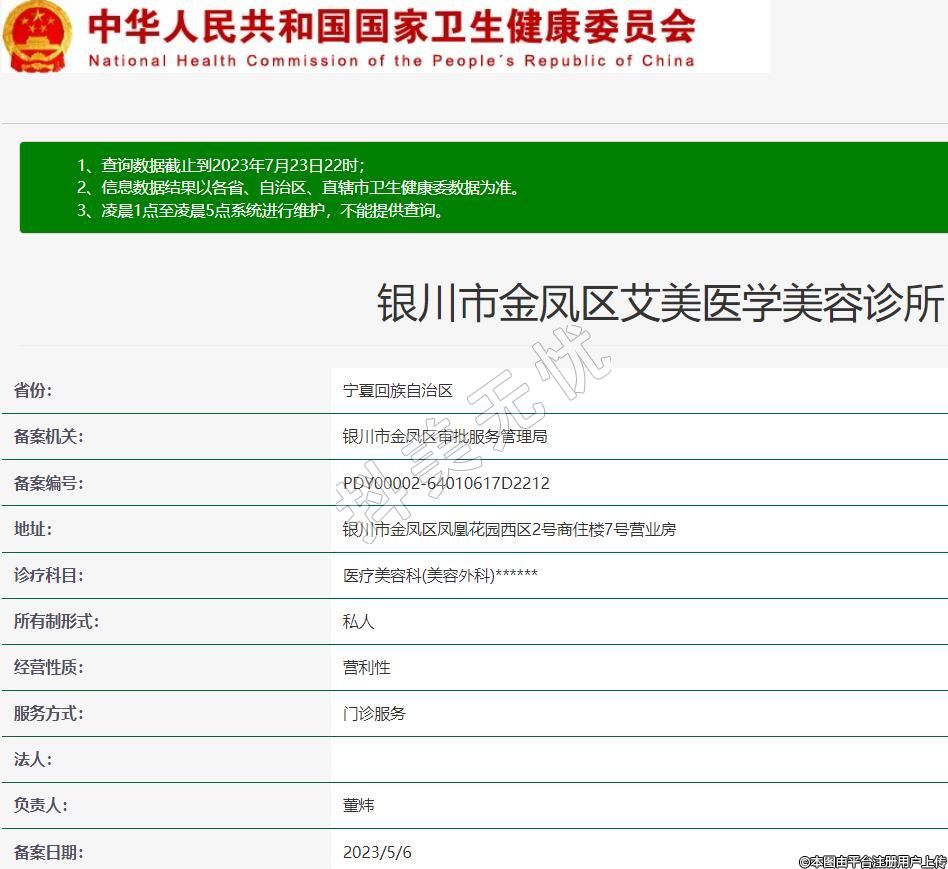Viewport: 948px width, 869px height.
Task: Click the bottom-right image upload watermark text
Action: 872,860
